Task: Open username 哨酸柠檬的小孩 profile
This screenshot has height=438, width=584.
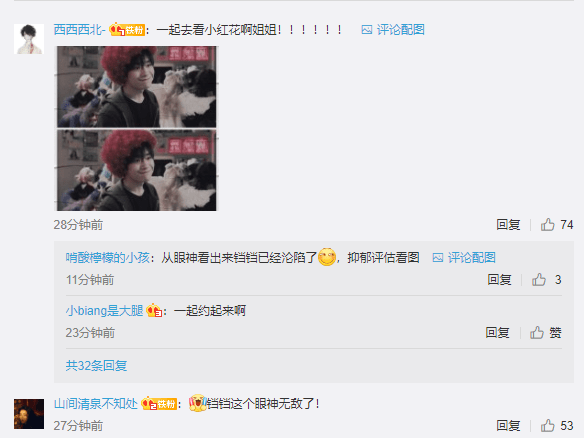Action: tap(108, 257)
